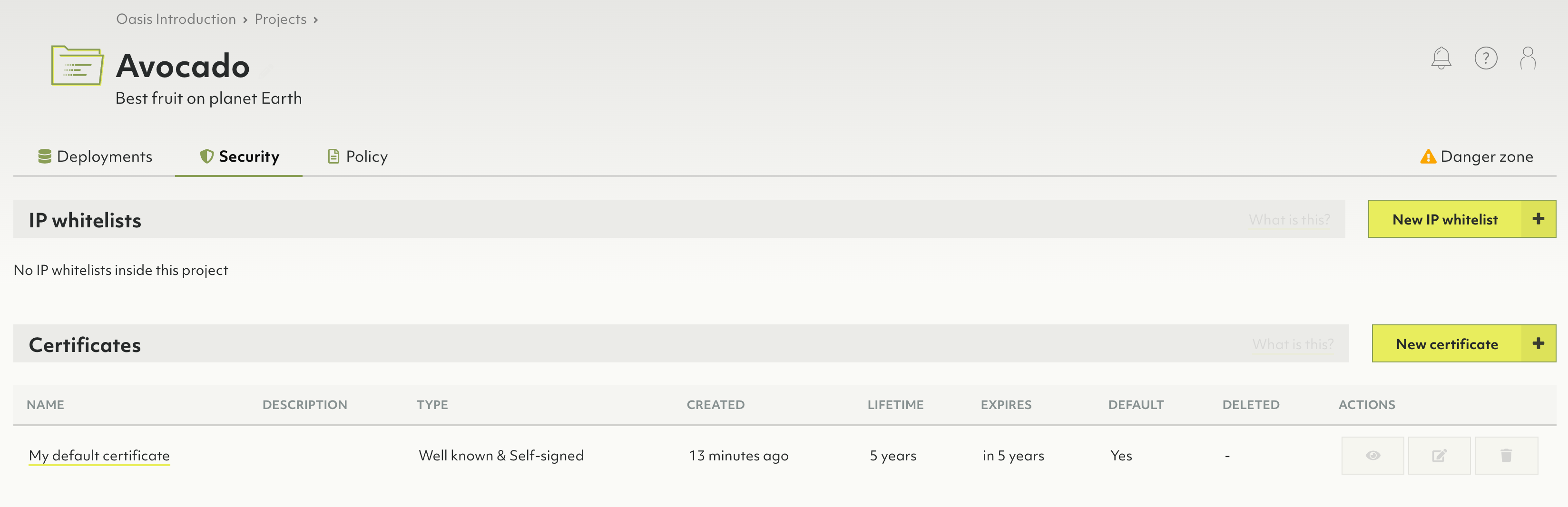Viewport: 1568px width, 507px height.
Task: Go to Projects breadcrumb link
Action: pyautogui.click(x=281, y=19)
